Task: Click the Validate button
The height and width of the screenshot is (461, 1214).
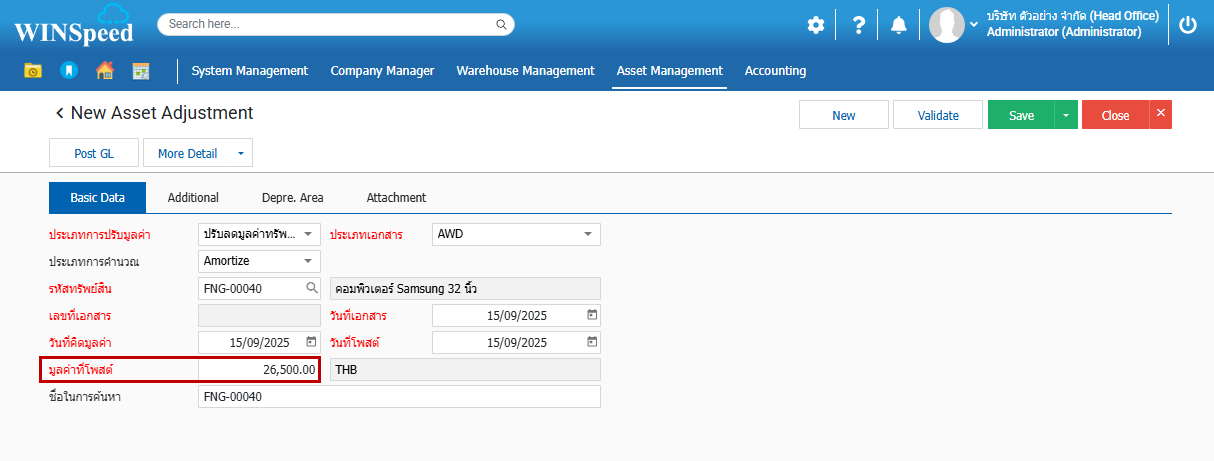Action: [x=938, y=115]
